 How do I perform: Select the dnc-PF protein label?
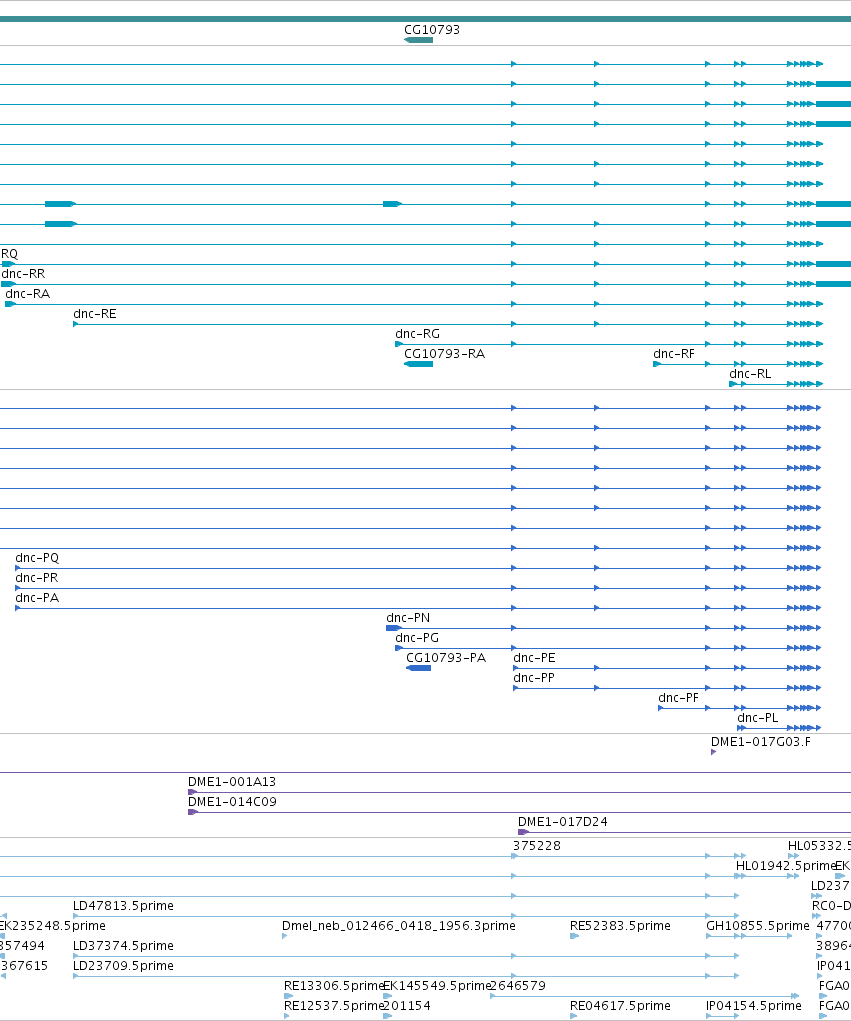(x=678, y=698)
